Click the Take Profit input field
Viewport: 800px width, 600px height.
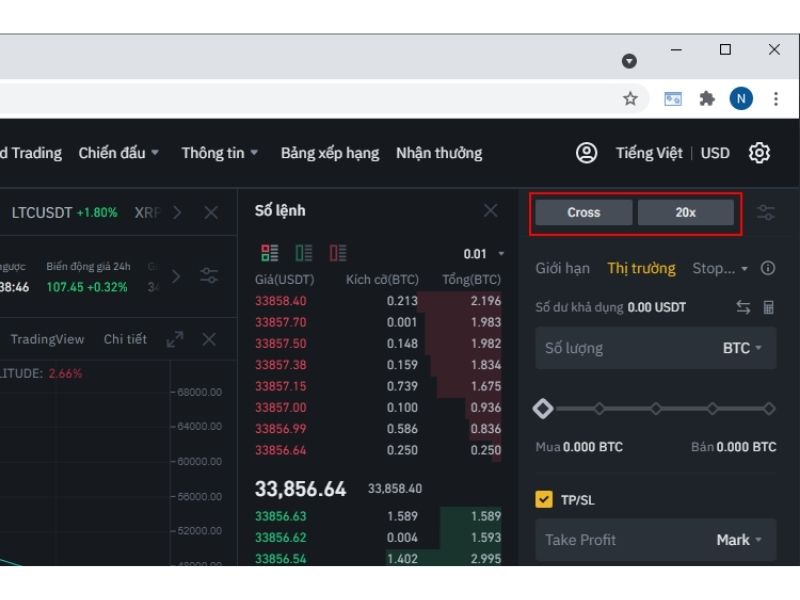click(656, 540)
